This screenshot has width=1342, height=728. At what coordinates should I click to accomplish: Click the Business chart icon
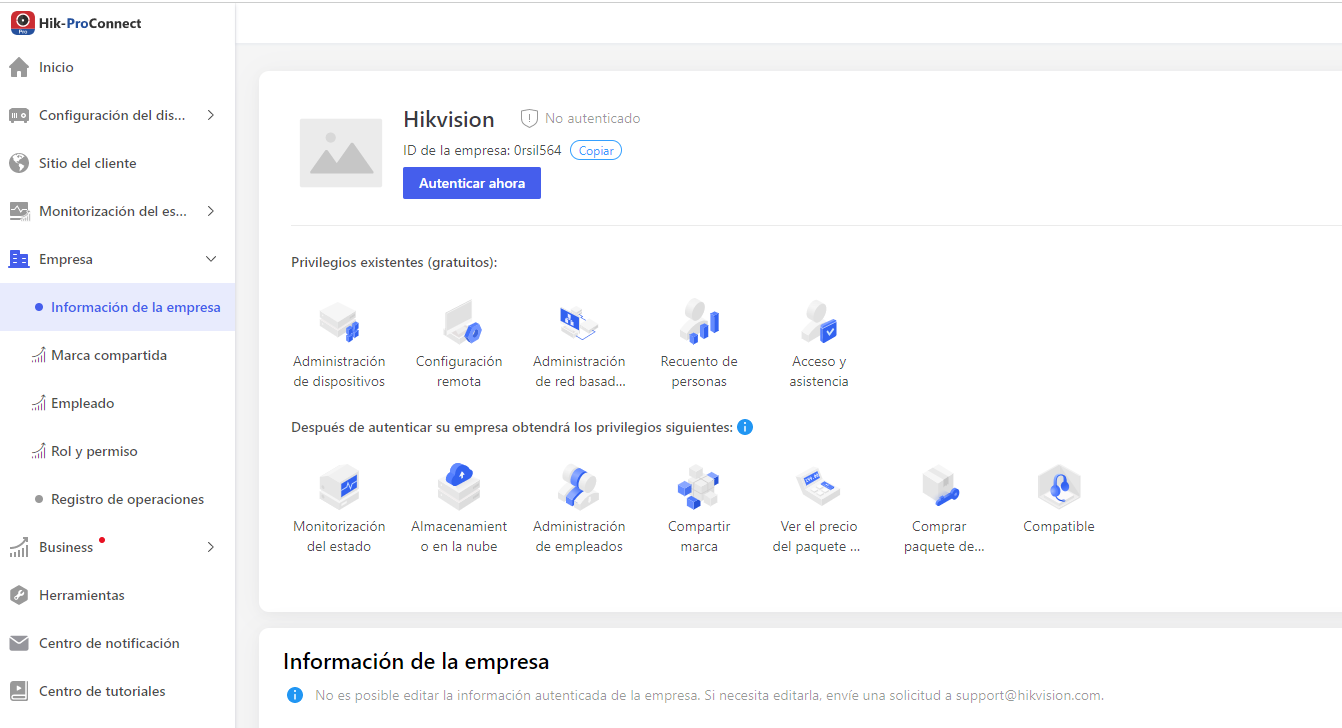[x=19, y=547]
